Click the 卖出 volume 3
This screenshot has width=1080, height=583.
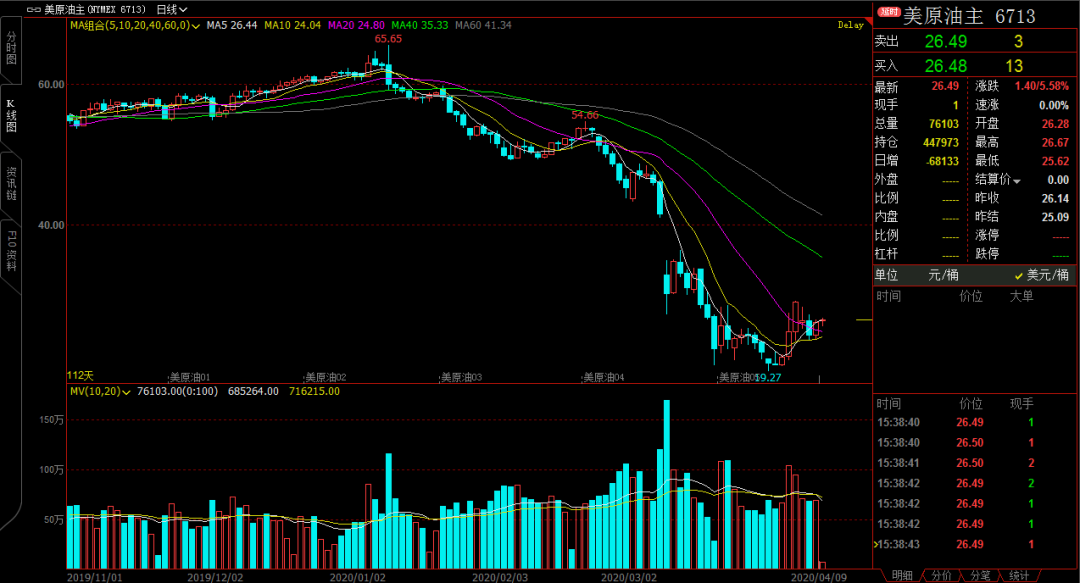click(1018, 41)
